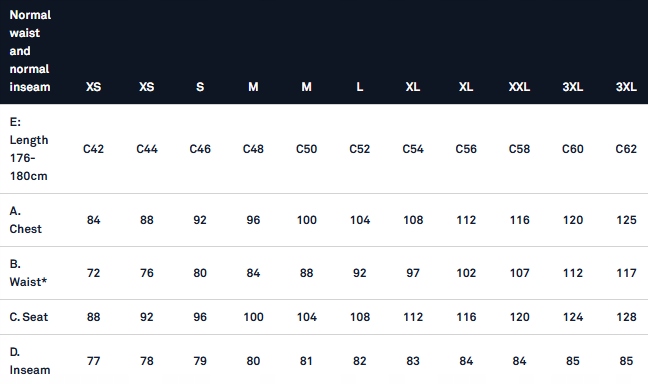This screenshot has width=648, height=384.
Task: Select the D. Inseam row label
Action: (x=30, y=361)
